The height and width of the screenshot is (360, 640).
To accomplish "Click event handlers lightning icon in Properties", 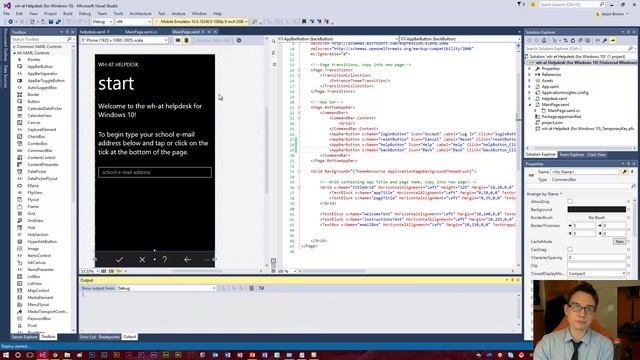I will pyautogui.click(x=632, y=172).
